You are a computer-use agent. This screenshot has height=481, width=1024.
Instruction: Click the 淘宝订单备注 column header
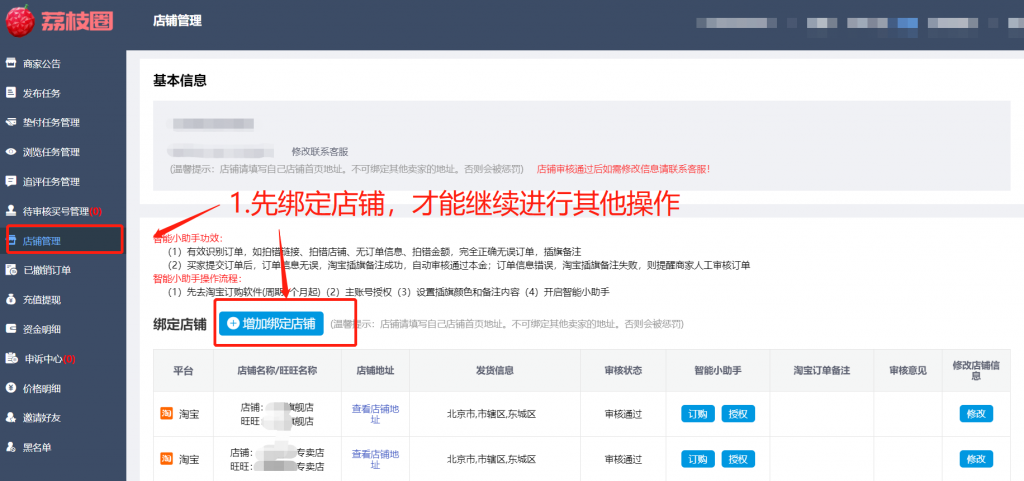tap(822, 370)
